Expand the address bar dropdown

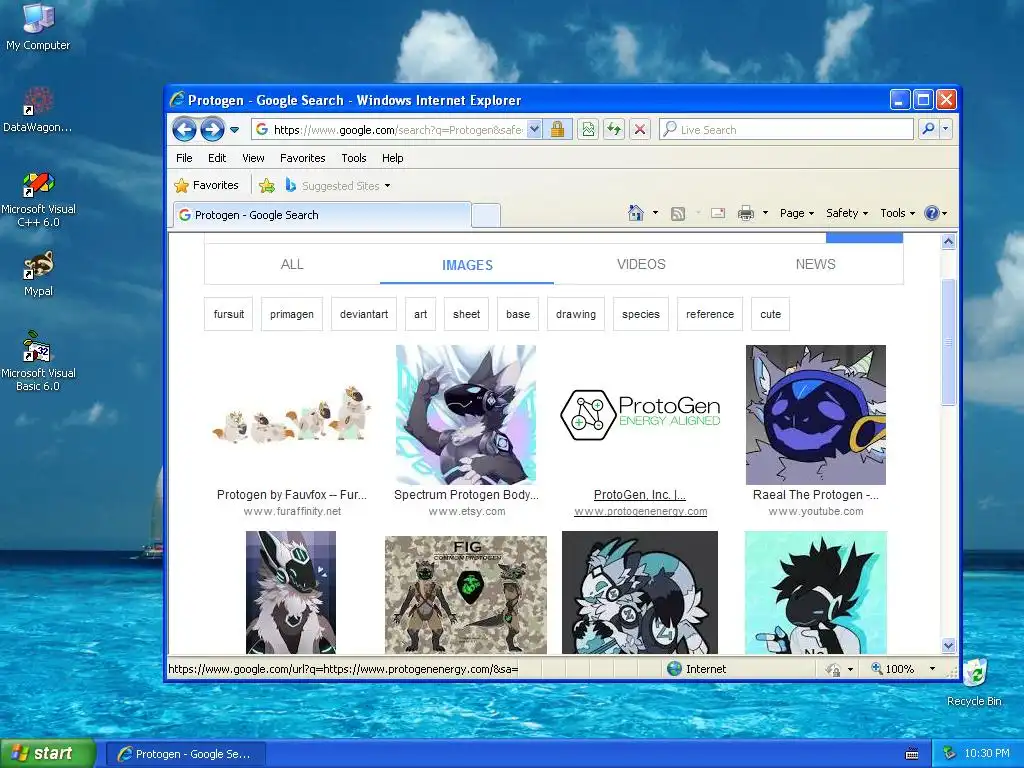(x=534, y=129)
